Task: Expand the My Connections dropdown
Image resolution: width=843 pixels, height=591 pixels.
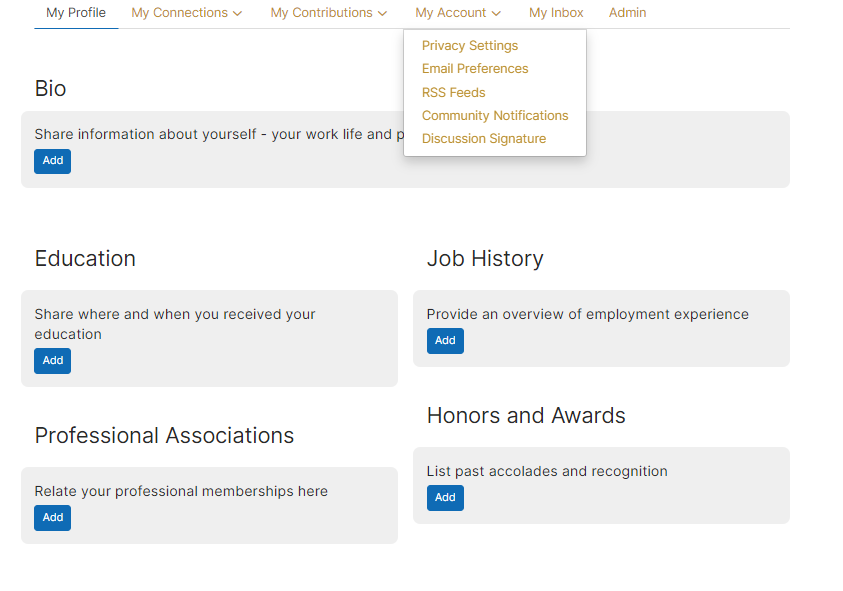Action: [186, 13]
